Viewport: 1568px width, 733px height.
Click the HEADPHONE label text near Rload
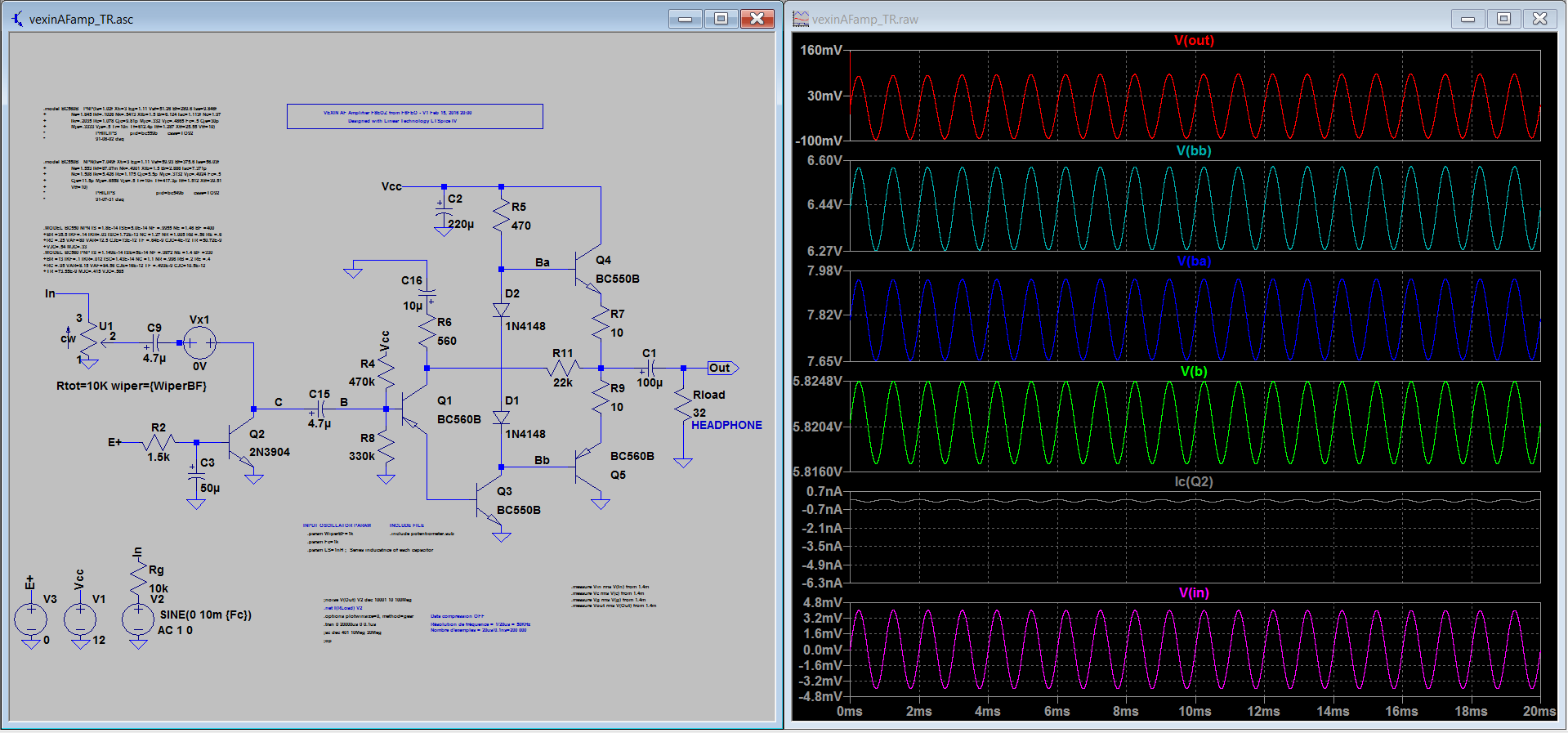(726, 426)
